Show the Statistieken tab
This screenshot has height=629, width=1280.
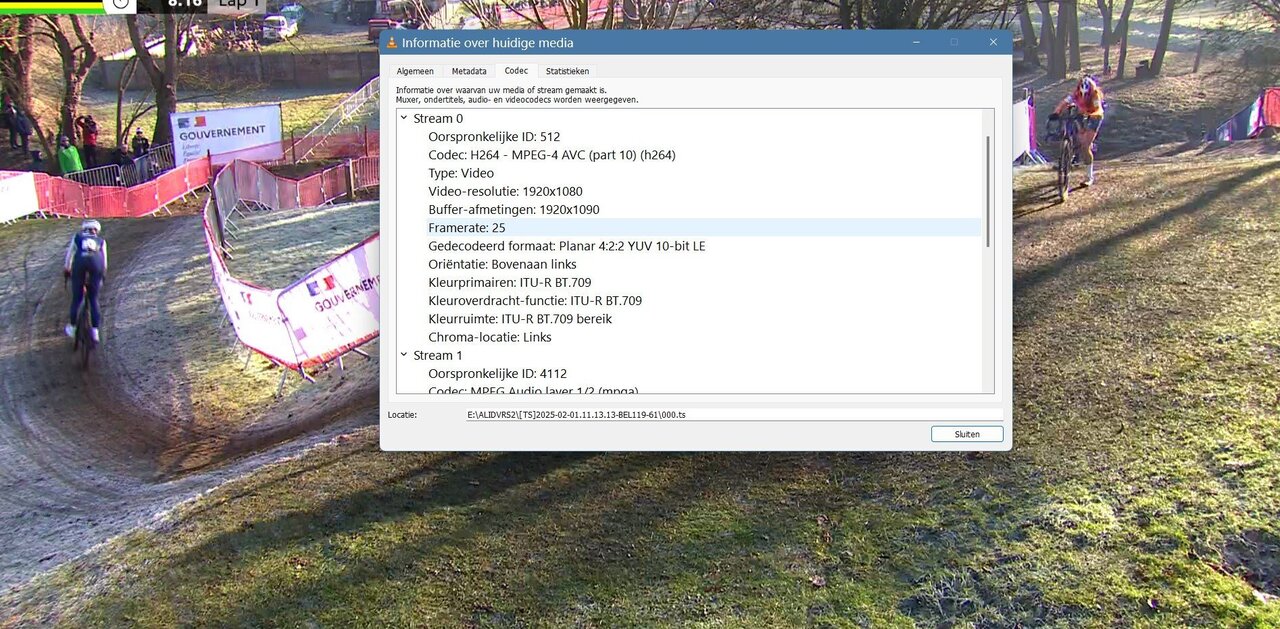(567, 71)
